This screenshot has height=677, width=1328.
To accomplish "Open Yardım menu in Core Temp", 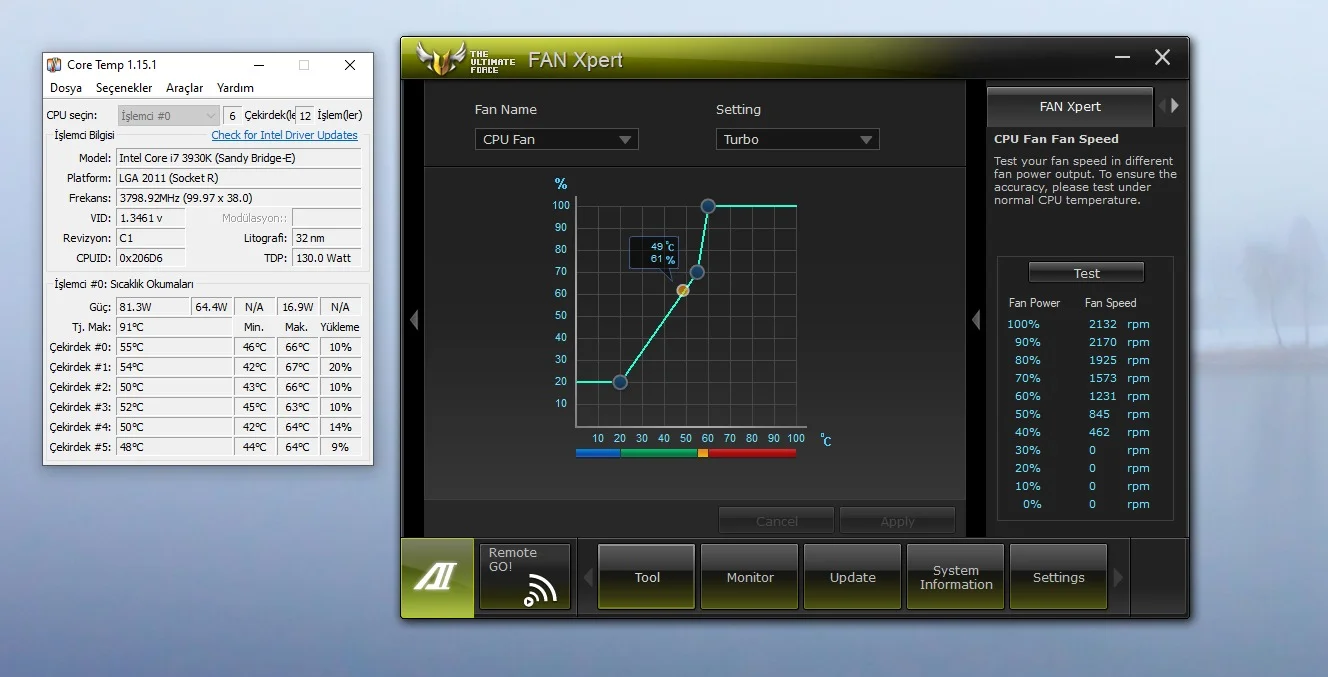I will point(235,88).
